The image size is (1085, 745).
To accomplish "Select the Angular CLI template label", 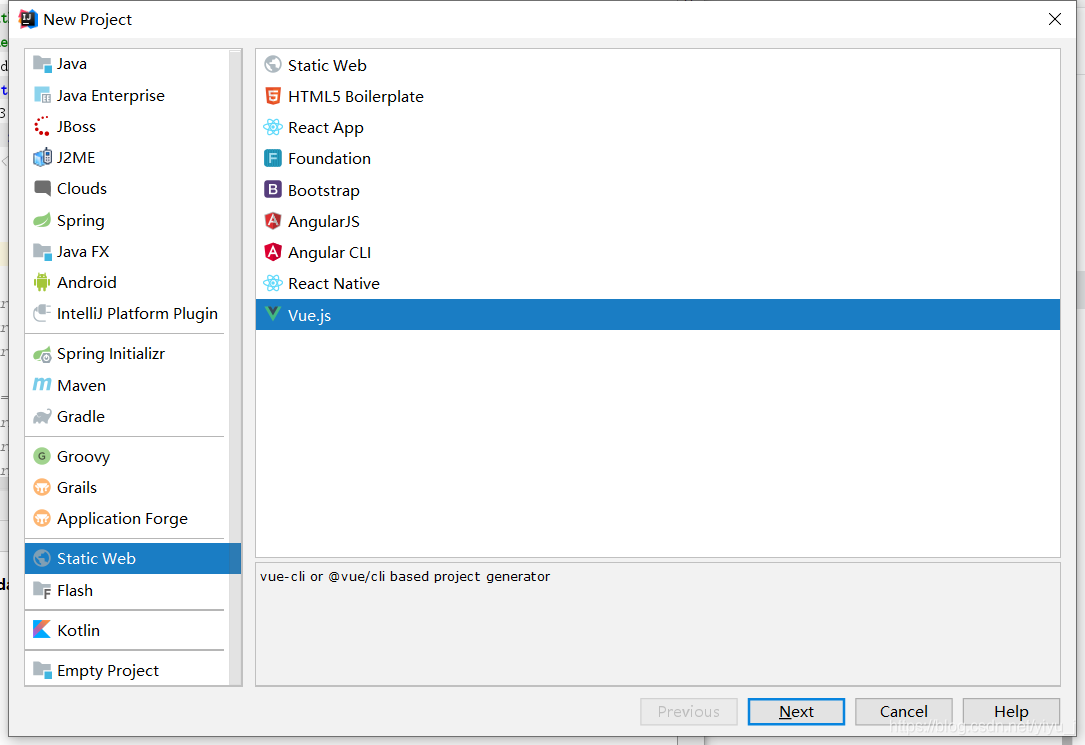I will [329, 252].
